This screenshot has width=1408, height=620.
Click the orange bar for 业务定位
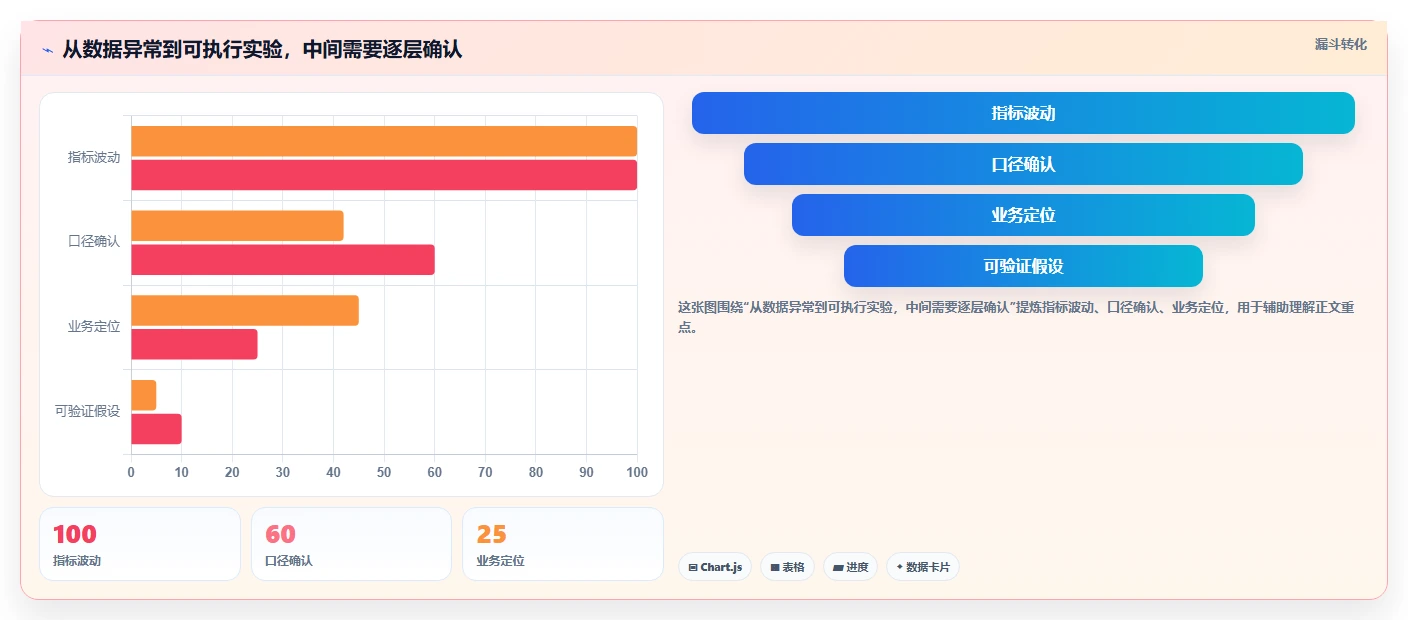pyautogui.click(x=245, y=310)
